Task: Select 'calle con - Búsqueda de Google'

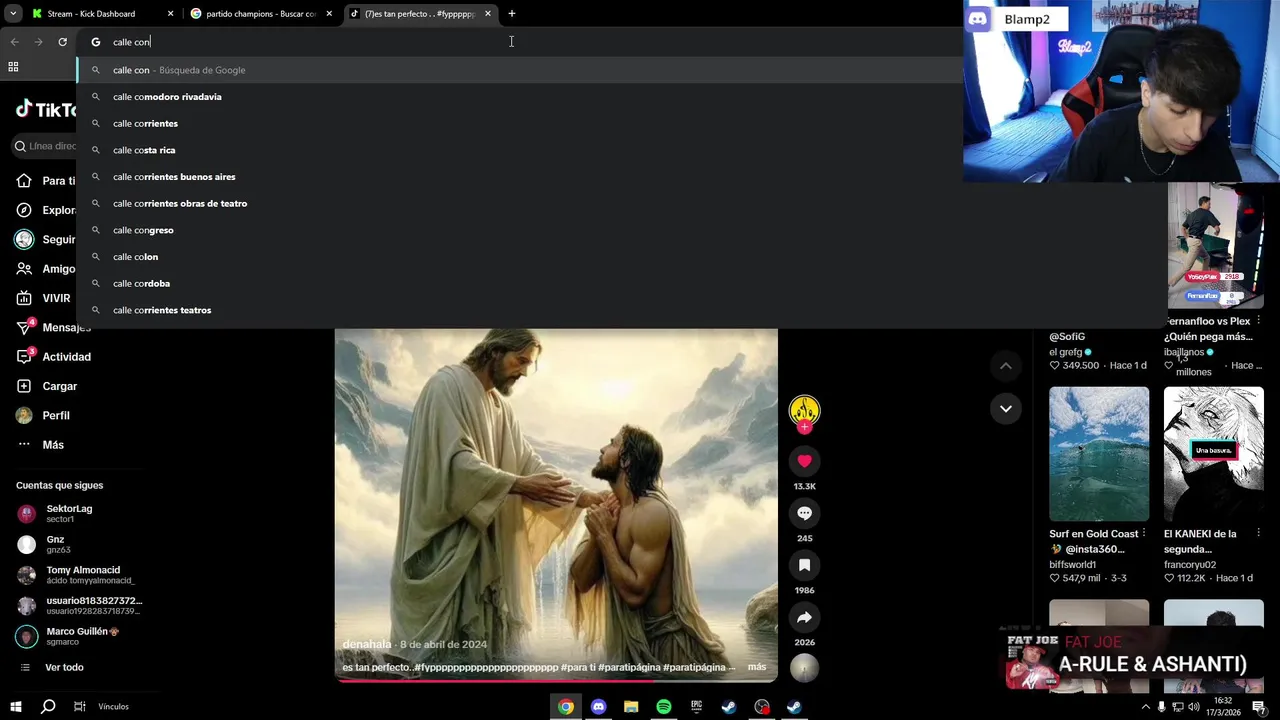Action: click(520, 70)
